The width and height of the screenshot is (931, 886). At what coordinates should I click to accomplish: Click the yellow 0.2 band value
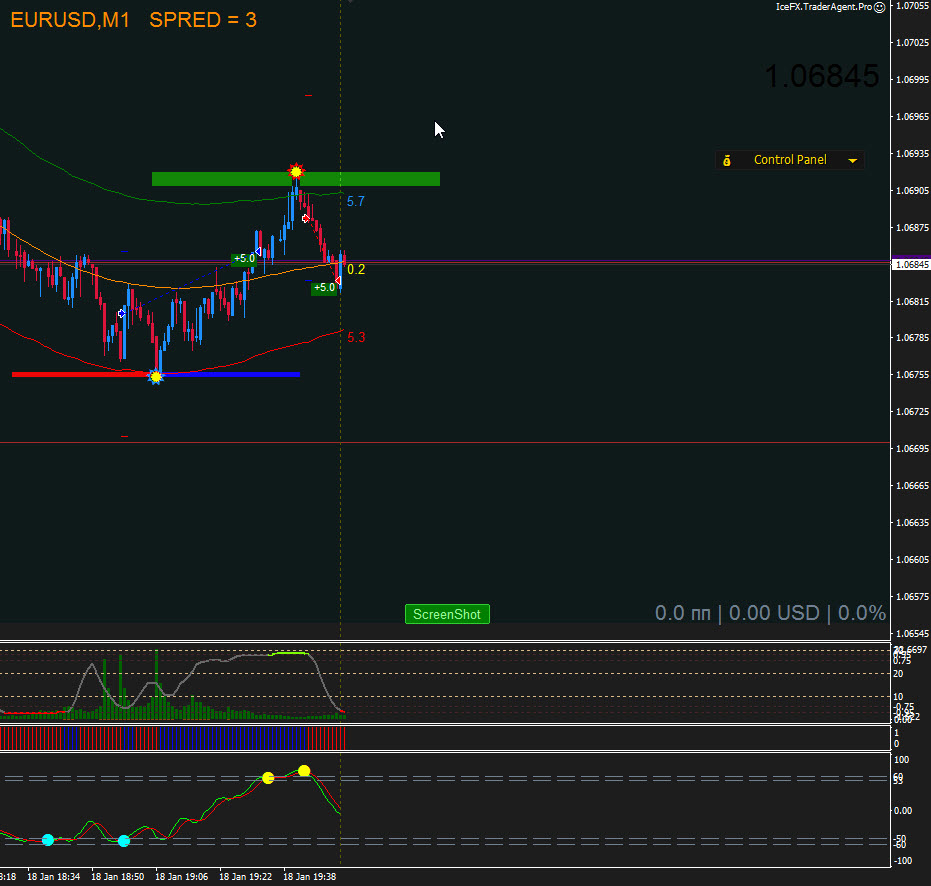click(356, 270)
